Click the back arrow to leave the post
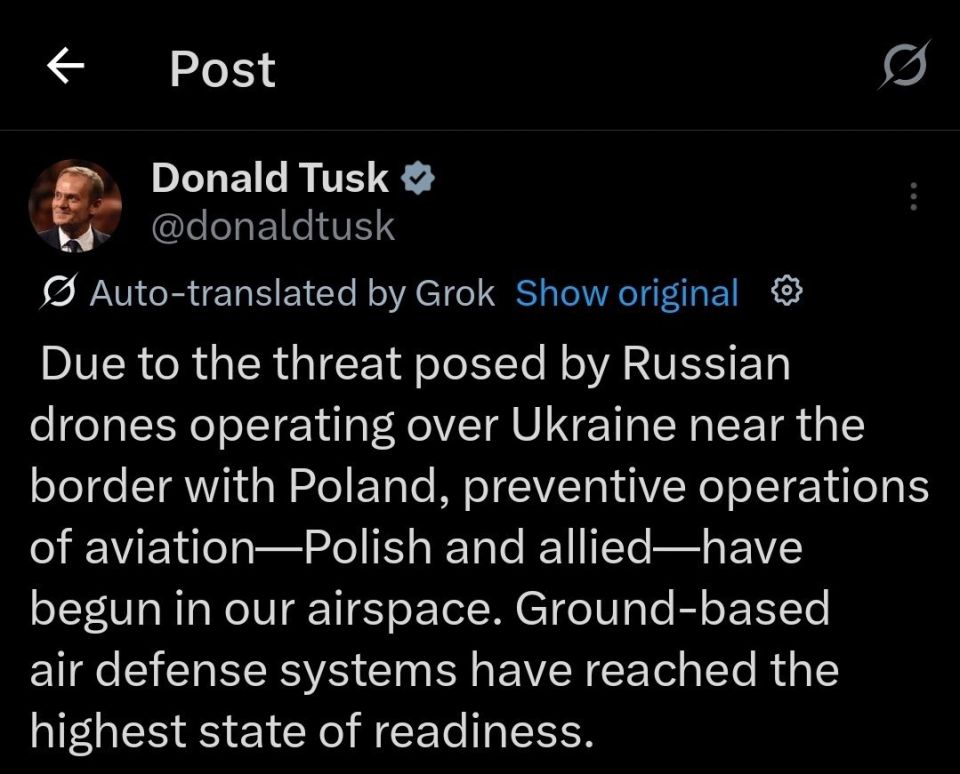The image size is (960, 774). click(66, 66)
